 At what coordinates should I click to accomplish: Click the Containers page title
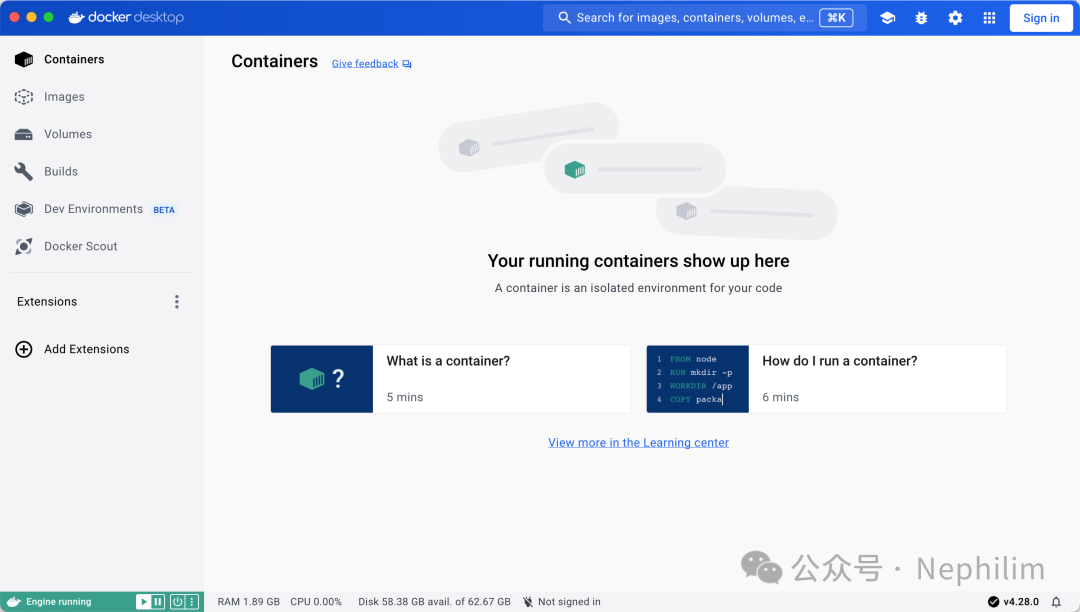[275, 61]
